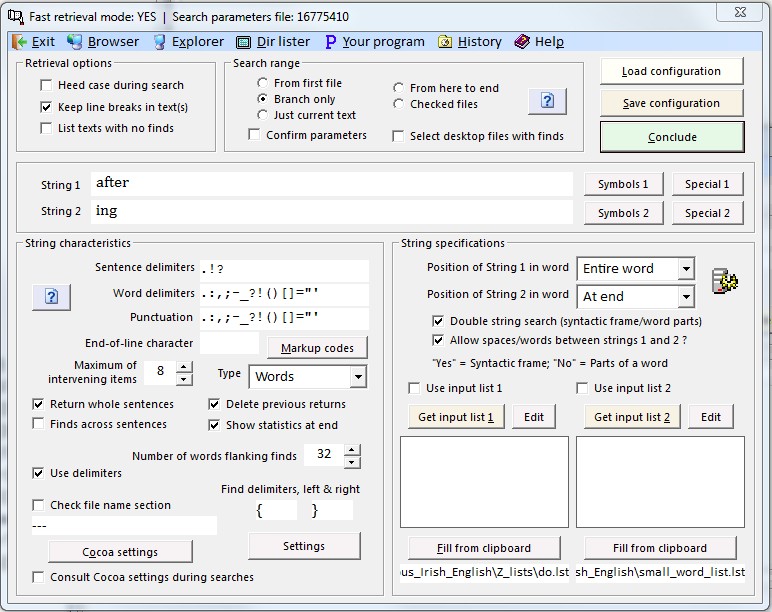Click the Your program icon

pos(330,42)
